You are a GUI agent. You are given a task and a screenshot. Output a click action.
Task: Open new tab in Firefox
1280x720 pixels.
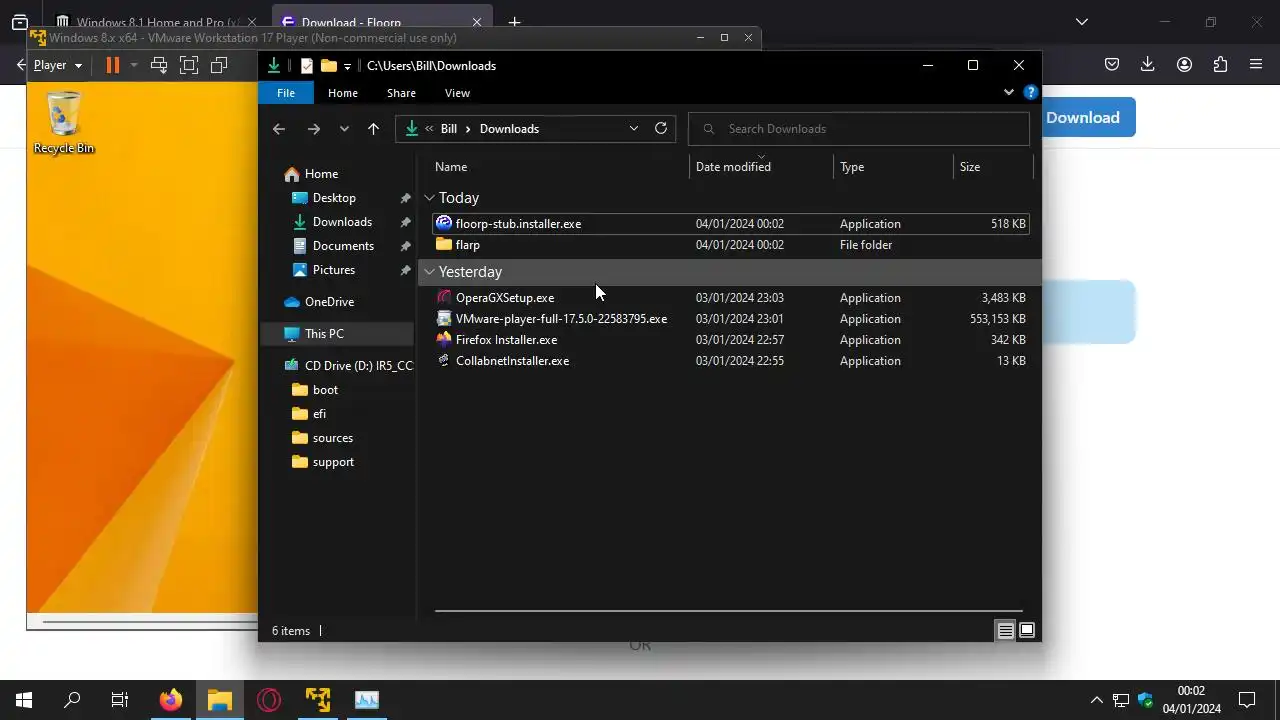[514, 22]
